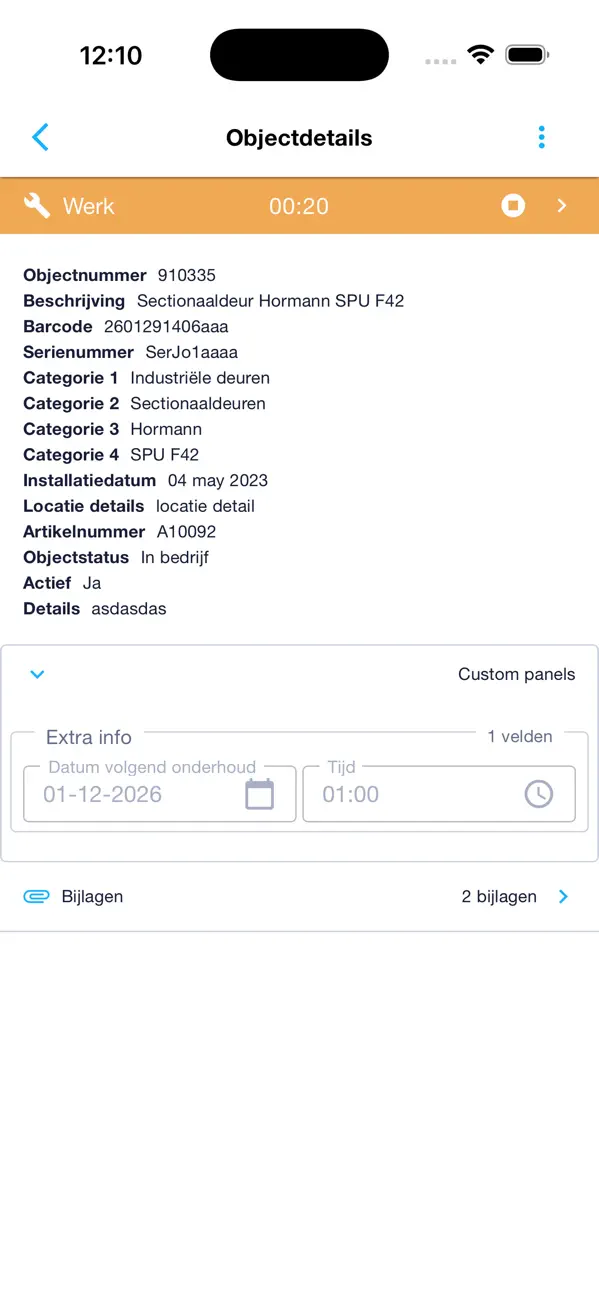Collapse the Custom panels section

pyautogui.click(x=37, y=674)
